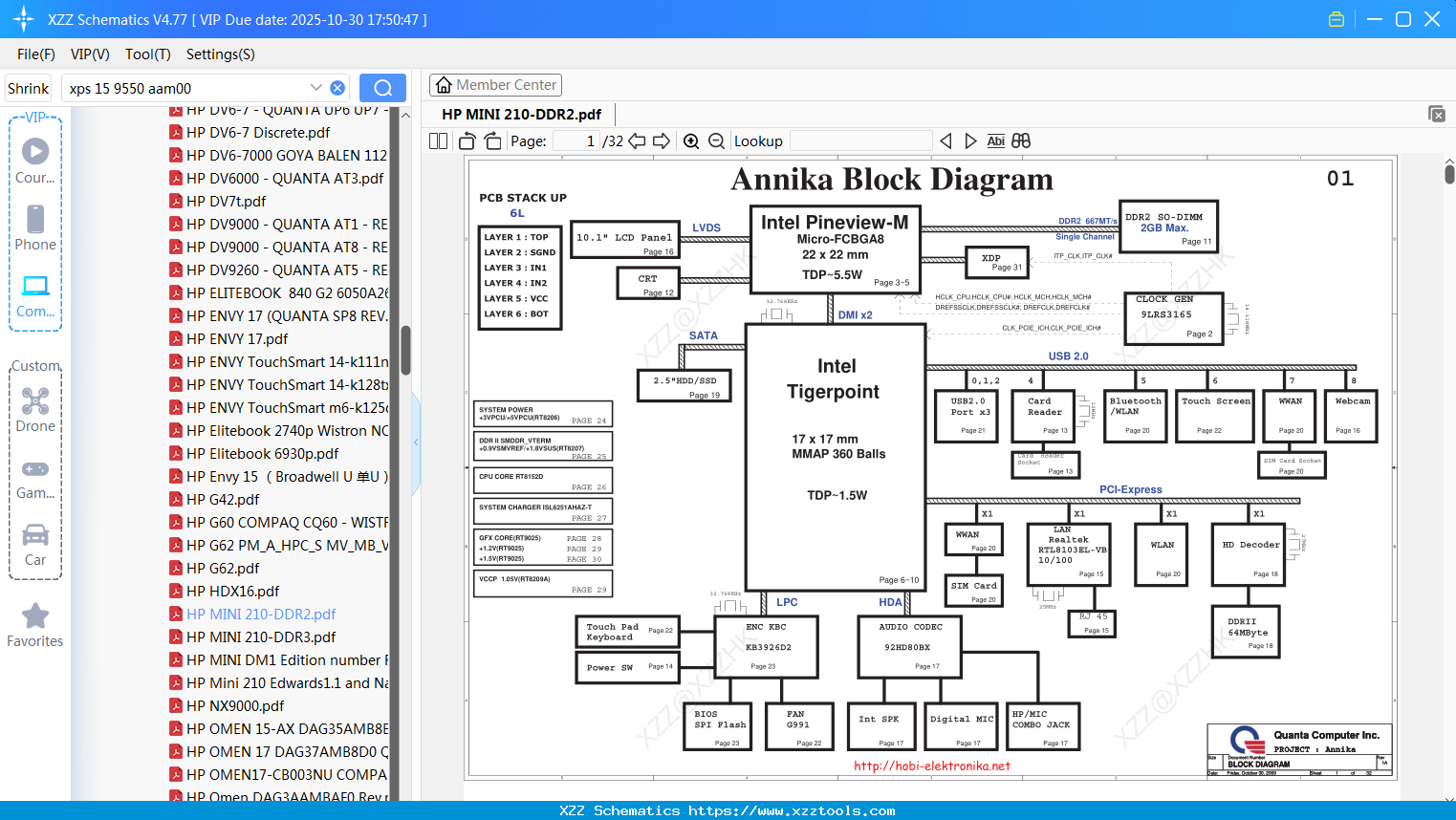
Task: Click the Shrink button
Action: [x=29, y=88]
